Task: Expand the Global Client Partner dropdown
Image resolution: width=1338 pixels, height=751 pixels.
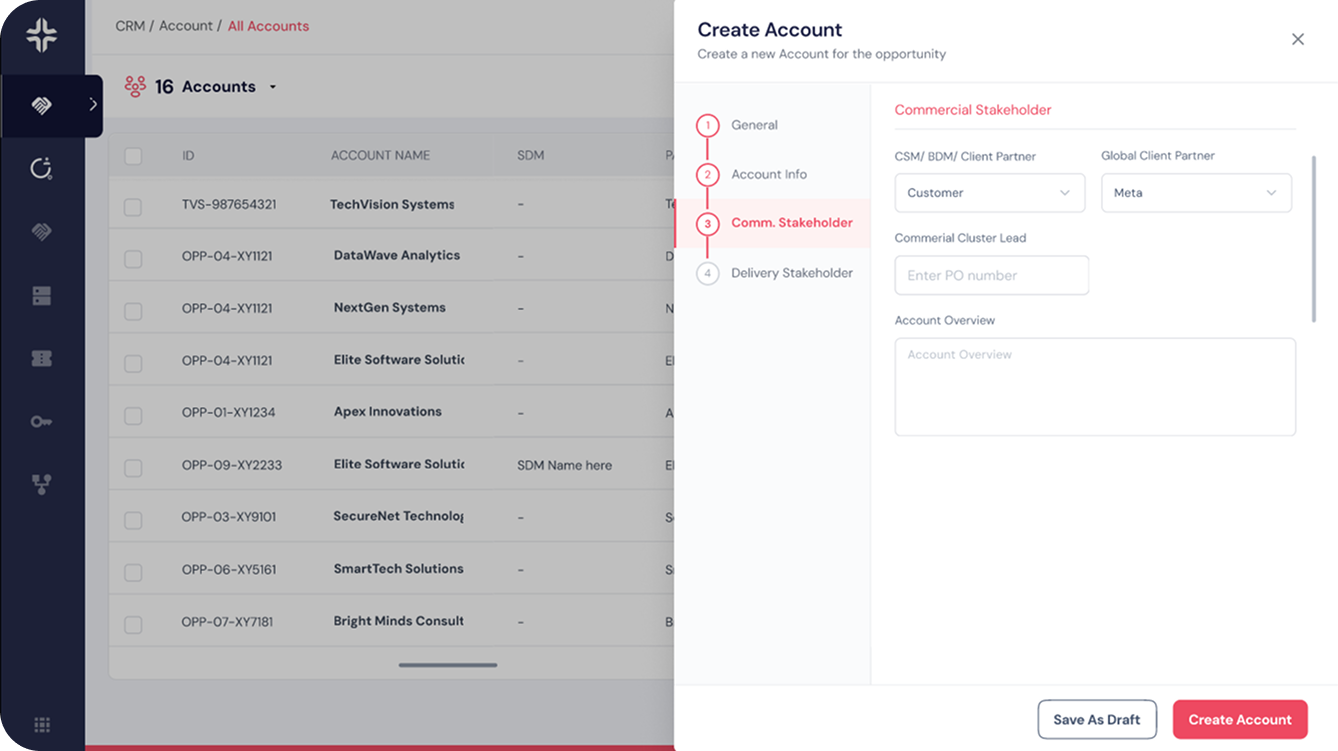Action: [x=1196, y=193]
